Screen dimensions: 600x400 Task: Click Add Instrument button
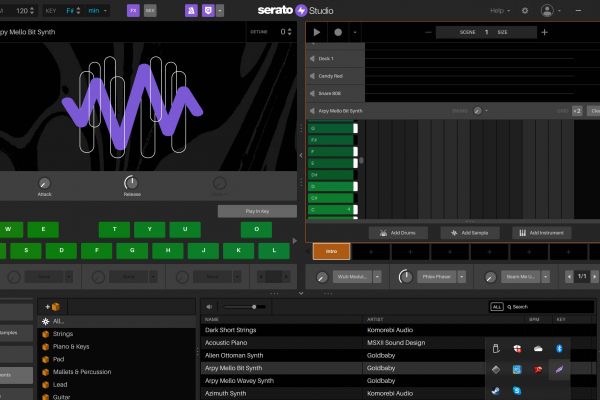(x=542, y=233)
